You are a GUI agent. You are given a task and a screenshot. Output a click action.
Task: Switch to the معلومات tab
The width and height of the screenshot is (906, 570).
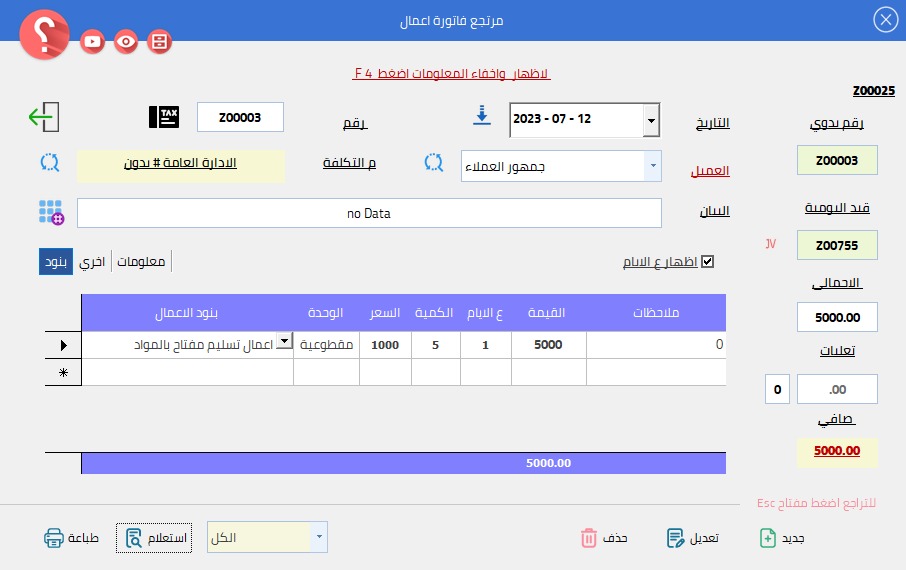(x=141, y=262)
